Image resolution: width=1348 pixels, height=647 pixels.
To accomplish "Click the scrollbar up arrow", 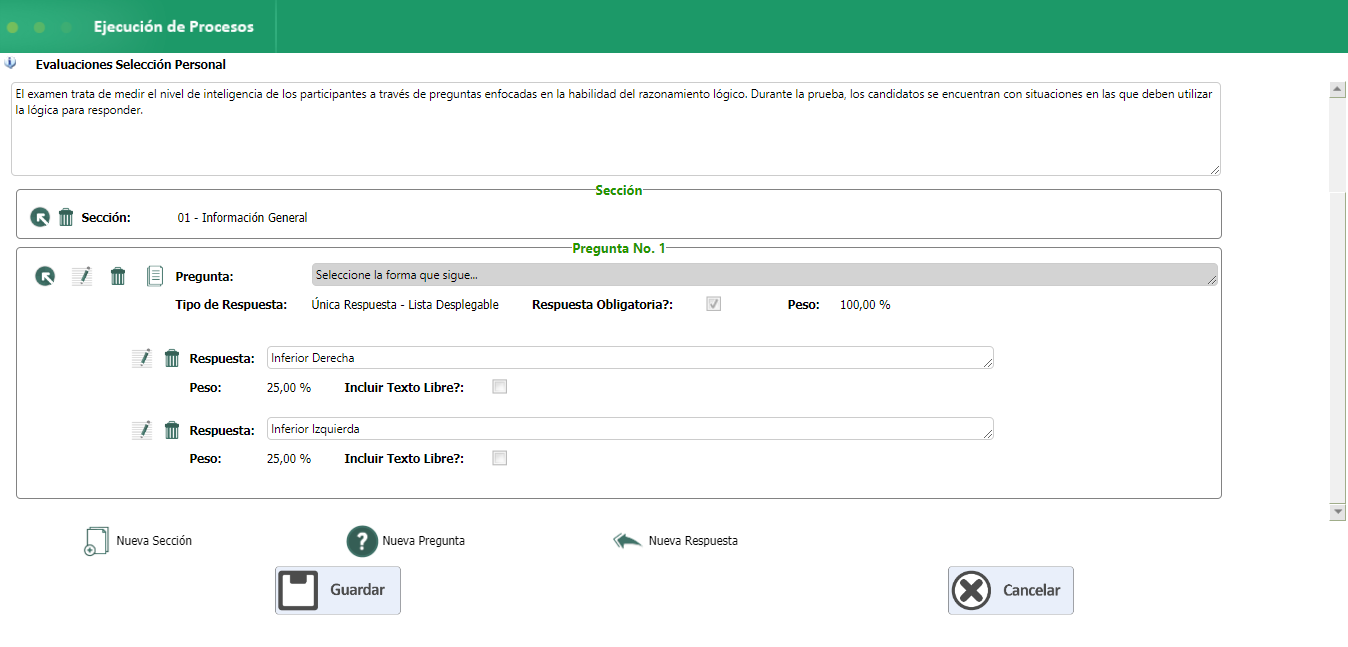I will (x=1338, y=89).
